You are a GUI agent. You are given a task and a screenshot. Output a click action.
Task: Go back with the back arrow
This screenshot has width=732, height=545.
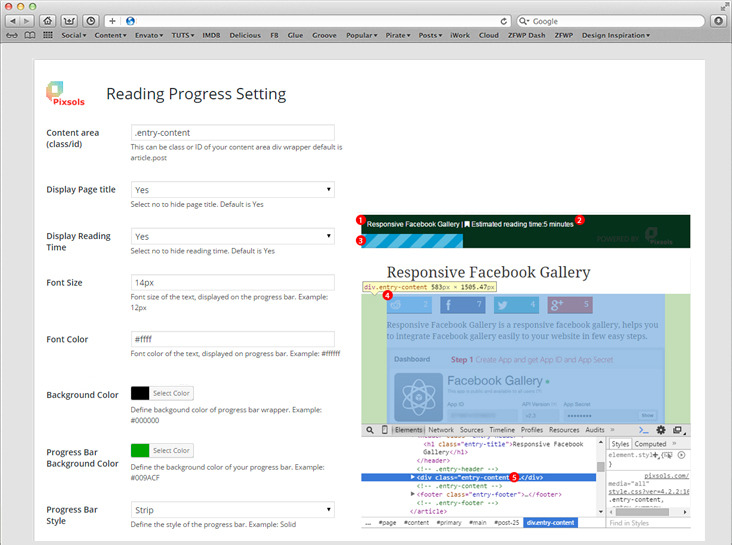tap(13, 21)
